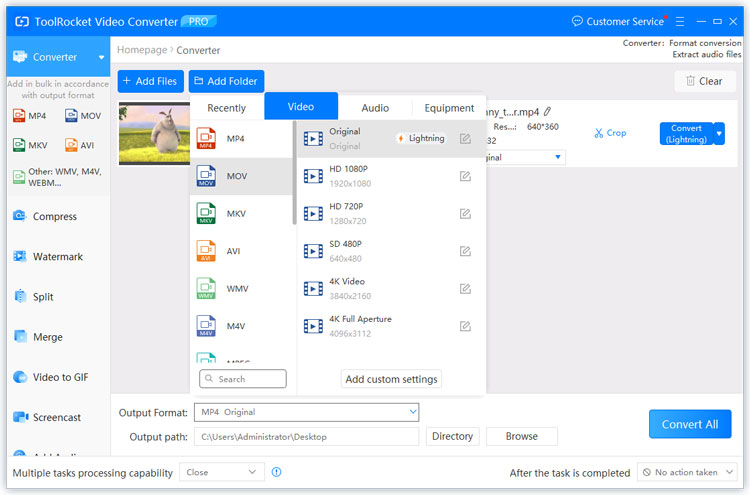
Task: Select AVI quick format in sidebar
Action: pyautogui.click(x=79, y=145)
